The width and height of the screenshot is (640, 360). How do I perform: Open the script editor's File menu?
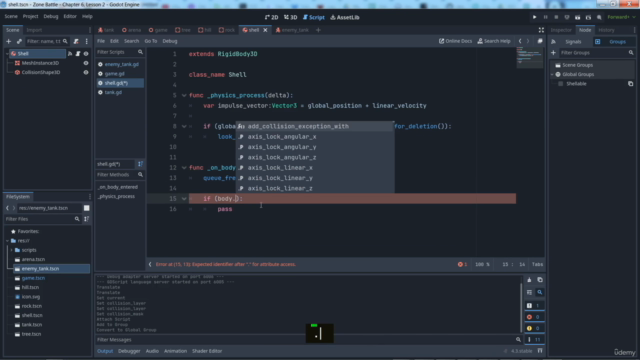[x=101, y=41]
